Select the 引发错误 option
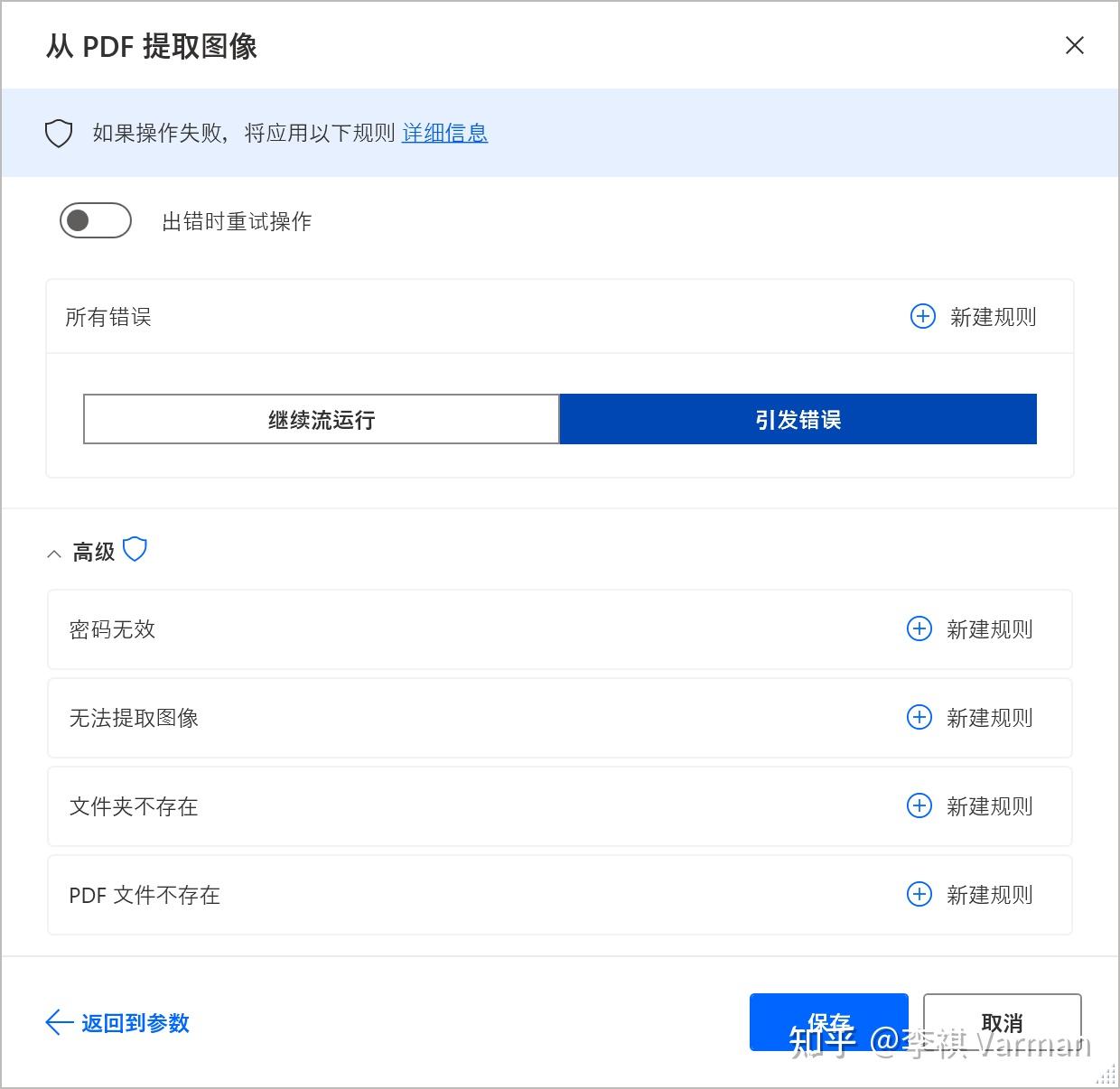Viewport: 1120px width, 1089px height. coord(798,419)
